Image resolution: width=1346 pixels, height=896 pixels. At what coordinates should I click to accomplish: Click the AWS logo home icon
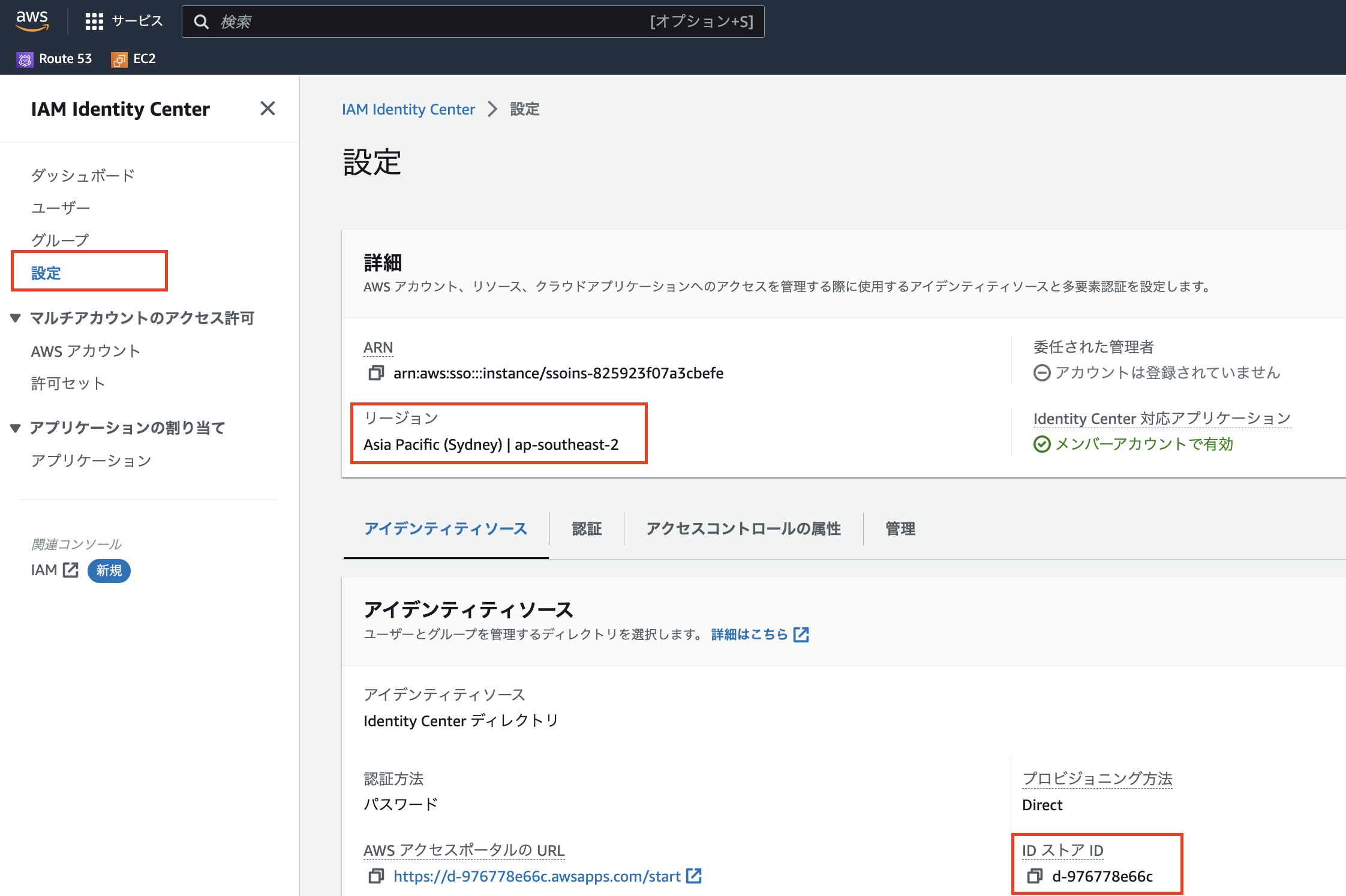pos(32,21)
